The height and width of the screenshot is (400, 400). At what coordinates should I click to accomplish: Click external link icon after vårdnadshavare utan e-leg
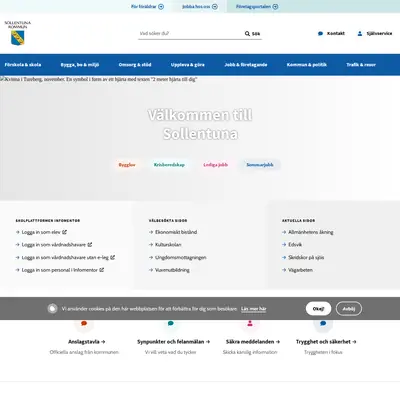[113, 257]
